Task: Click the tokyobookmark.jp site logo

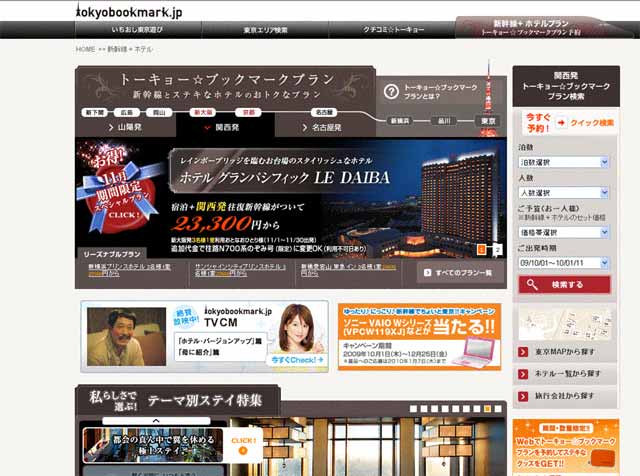Action: (x=129, y=11)
